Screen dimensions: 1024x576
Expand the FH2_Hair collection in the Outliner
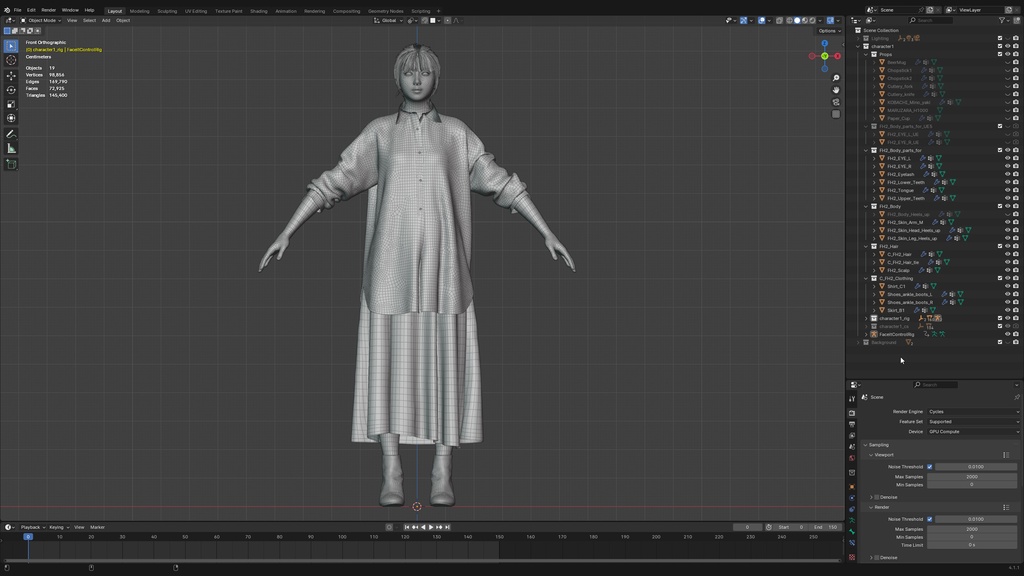[x=865, y=245]
